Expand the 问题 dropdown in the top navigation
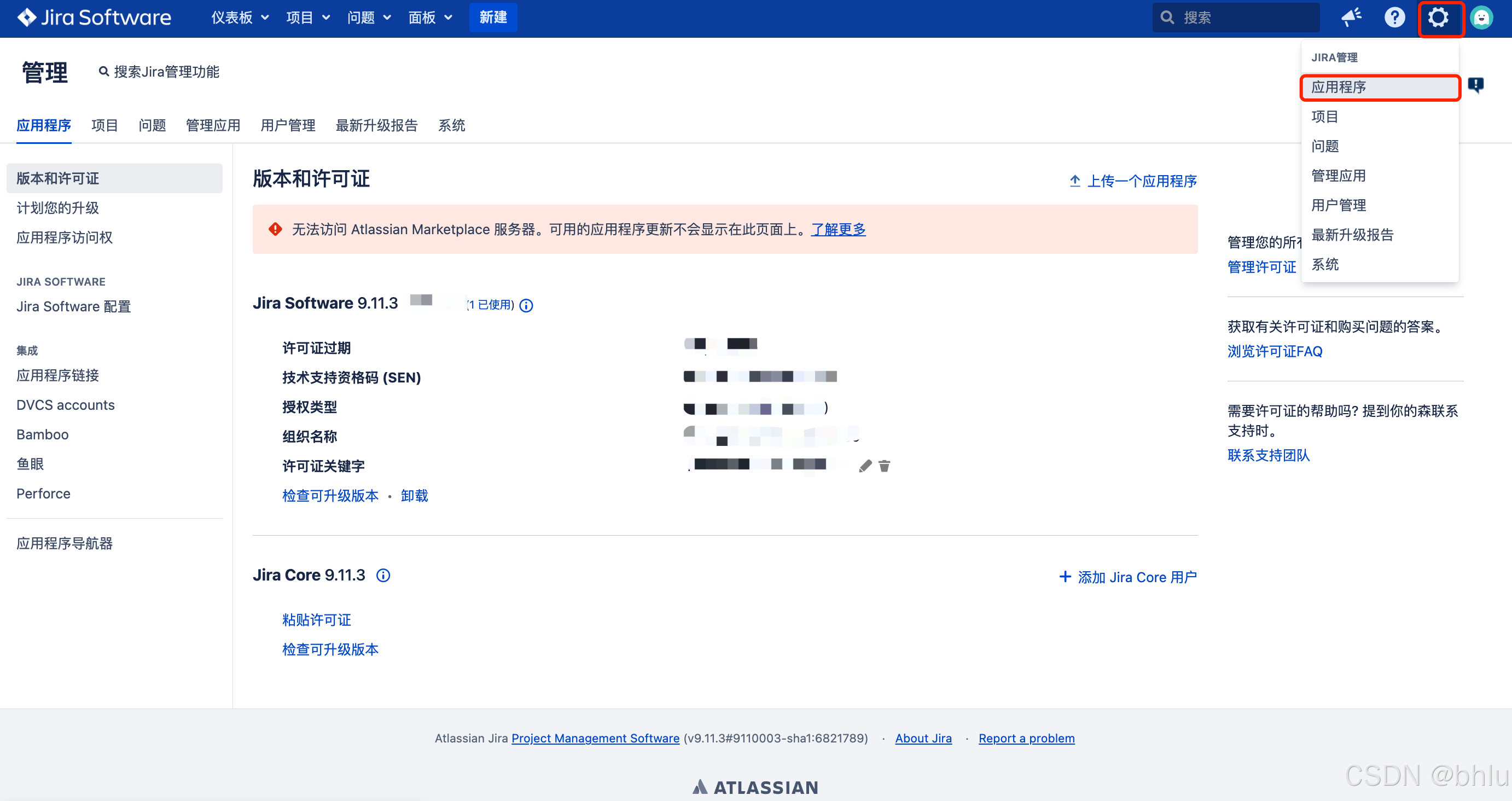Screen dimensions: 1512x801 [369, 18]
